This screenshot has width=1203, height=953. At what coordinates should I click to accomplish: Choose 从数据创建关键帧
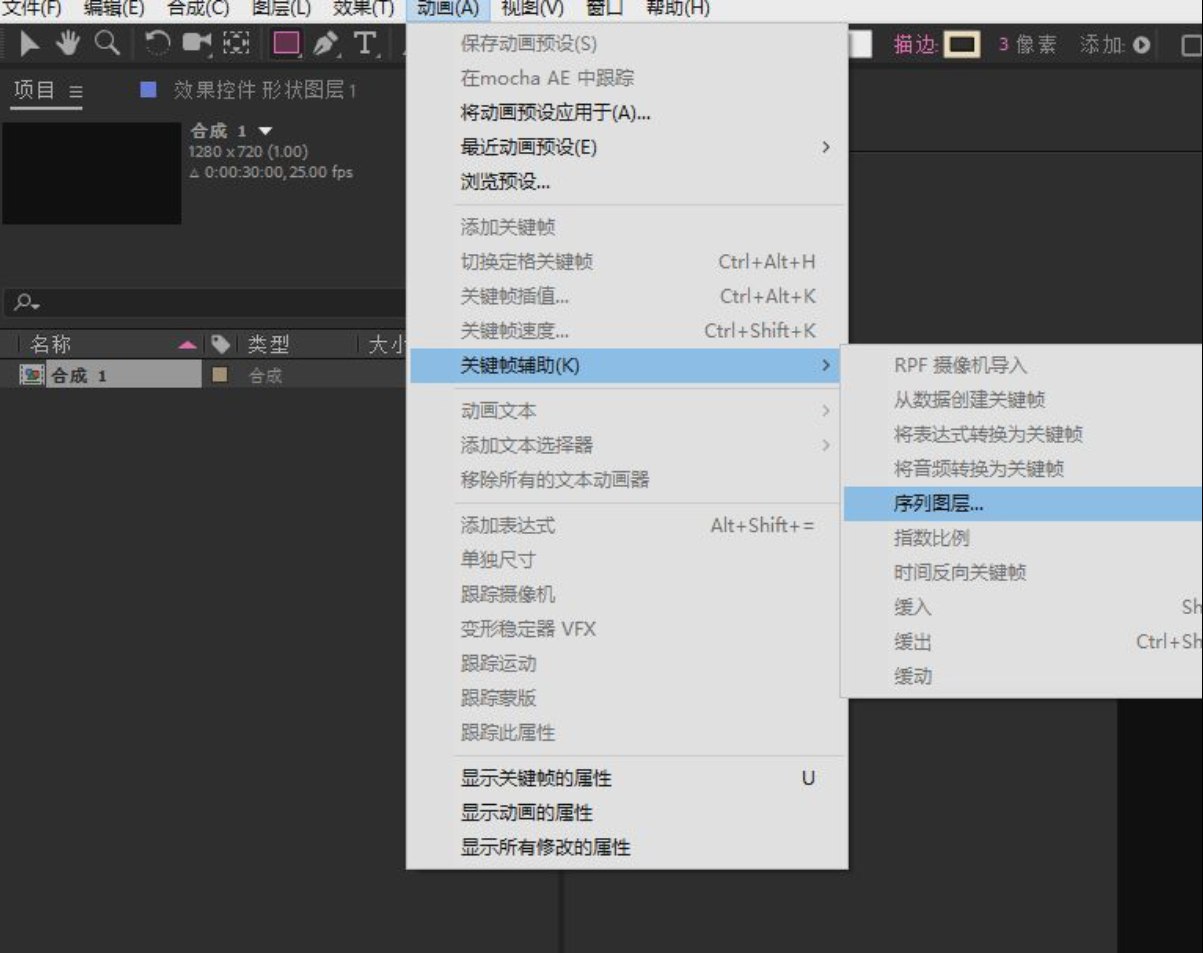coord(1023,400)
